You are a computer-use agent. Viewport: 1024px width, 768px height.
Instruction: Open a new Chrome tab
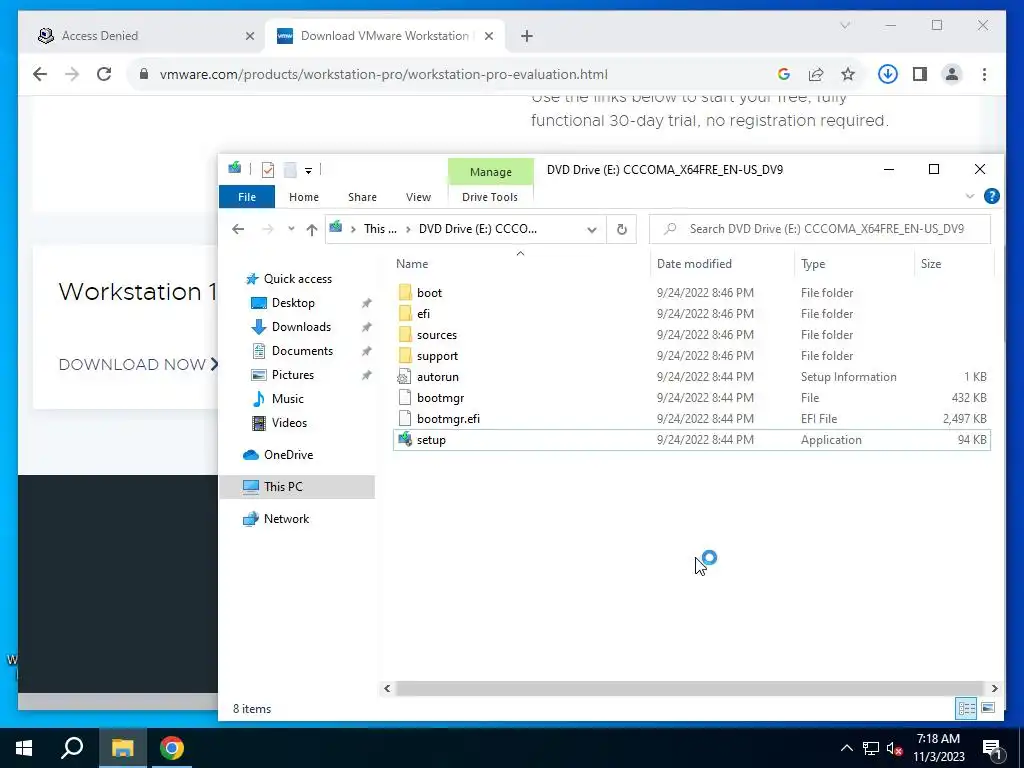click(x=526, y=36)
